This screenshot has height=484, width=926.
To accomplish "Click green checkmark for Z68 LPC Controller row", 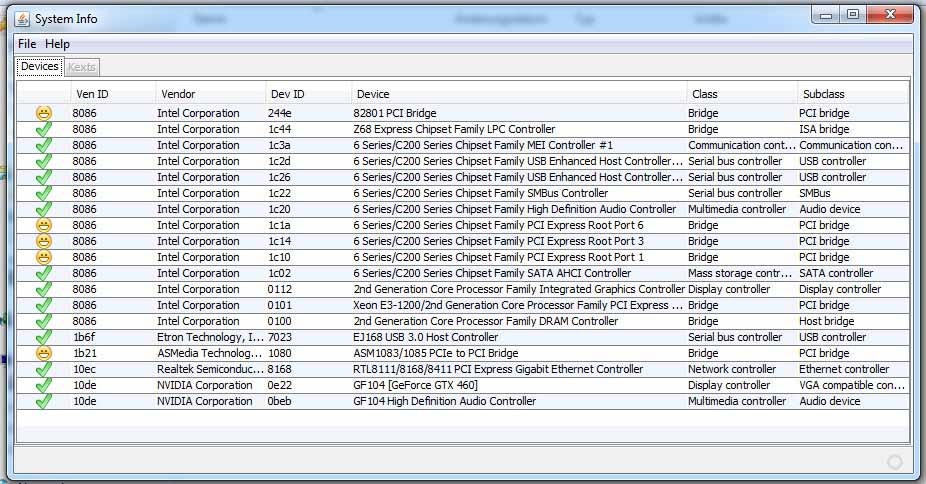I will click(44, 129).
